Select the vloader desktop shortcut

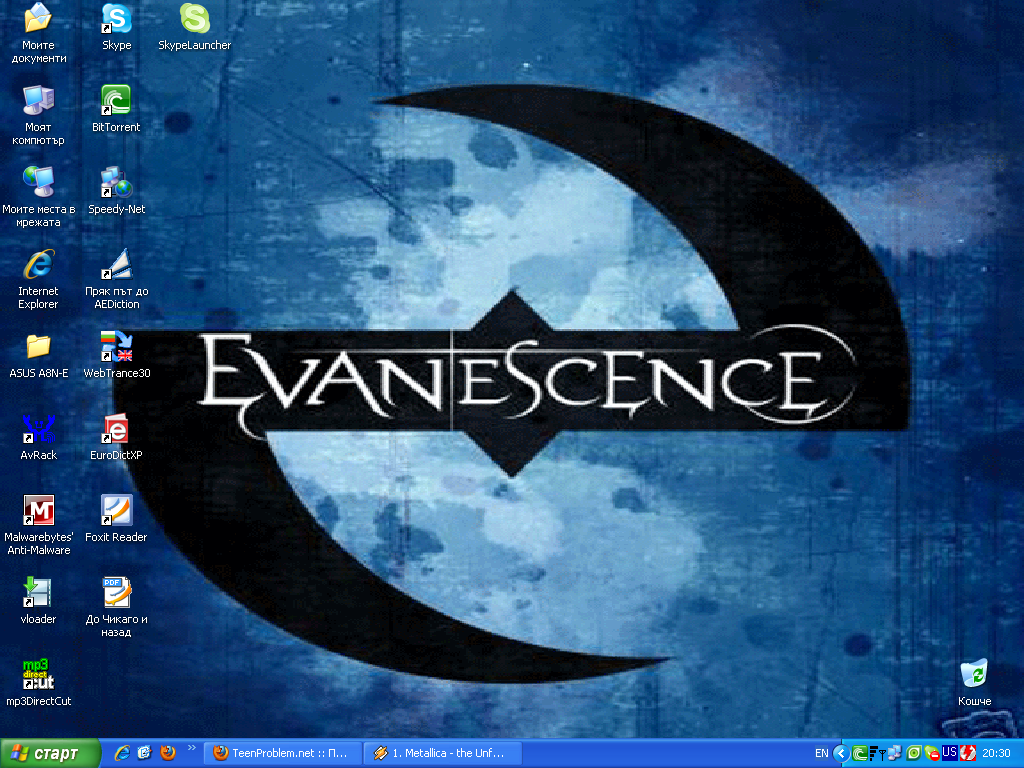tap(39, 600)
